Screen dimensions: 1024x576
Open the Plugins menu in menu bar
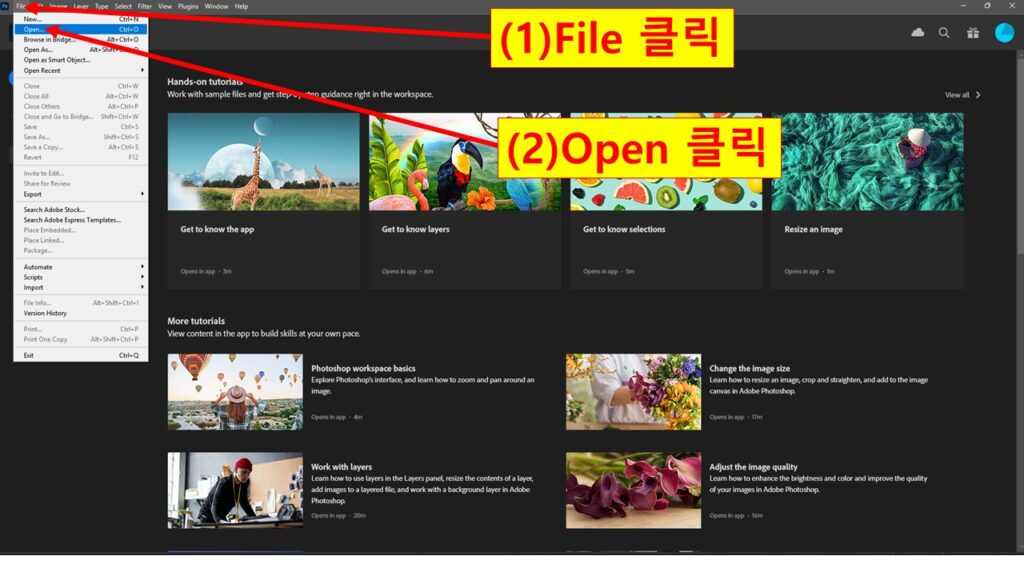click(188, 6)
